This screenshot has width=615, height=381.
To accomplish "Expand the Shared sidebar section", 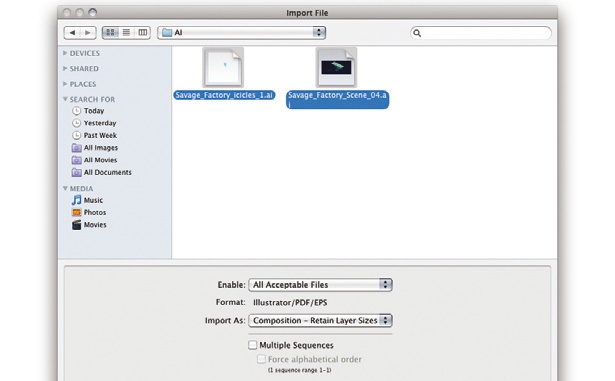I will click(x=65, y=68).
